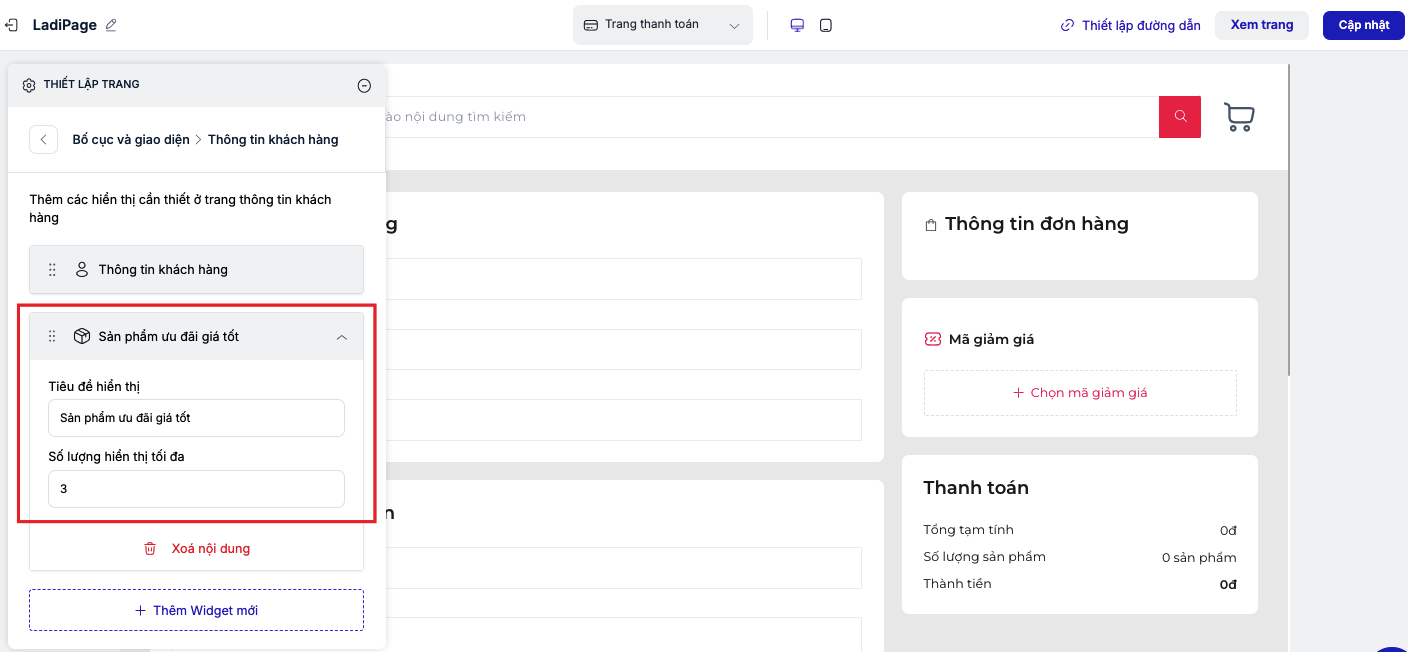Select the Thông tin khách hàng widget row
The image size is (1408, 652).
[x=196, y=270]
